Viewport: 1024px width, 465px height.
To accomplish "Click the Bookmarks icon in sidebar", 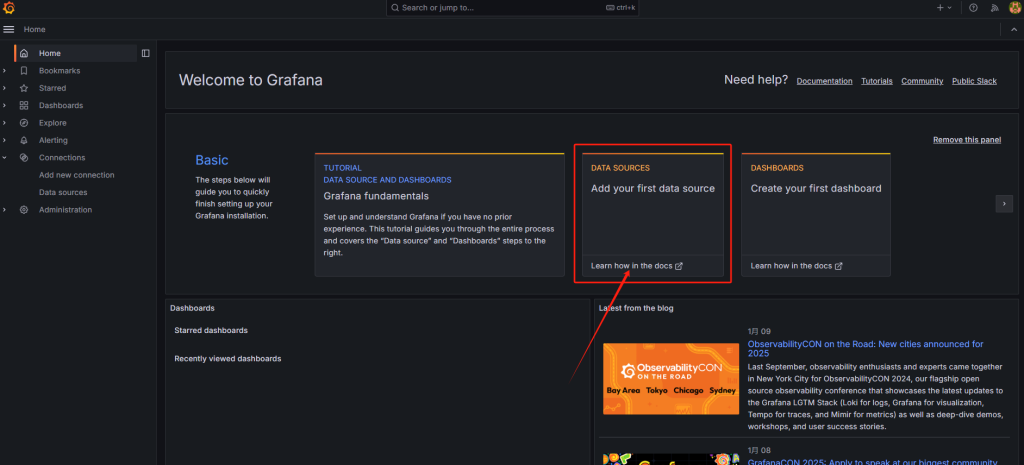I will pos(24,71).
